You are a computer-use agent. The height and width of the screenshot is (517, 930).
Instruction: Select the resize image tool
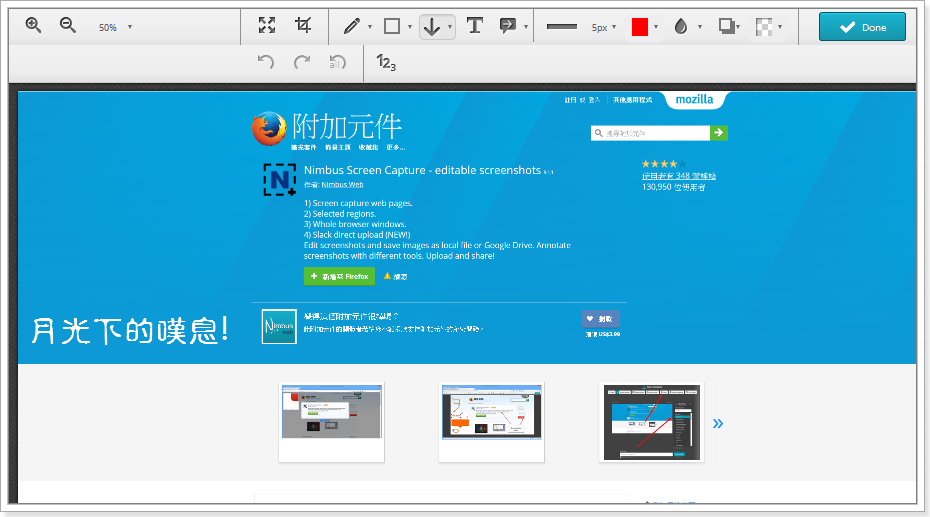(x=267, y=26)
